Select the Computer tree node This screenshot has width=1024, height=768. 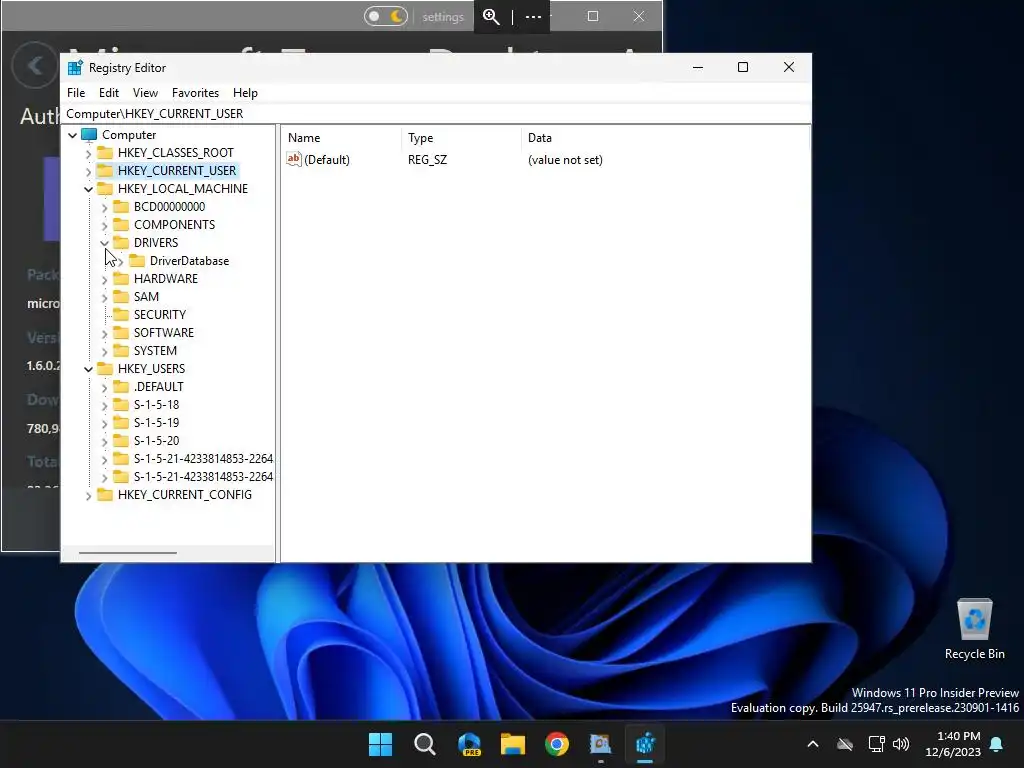129,135
